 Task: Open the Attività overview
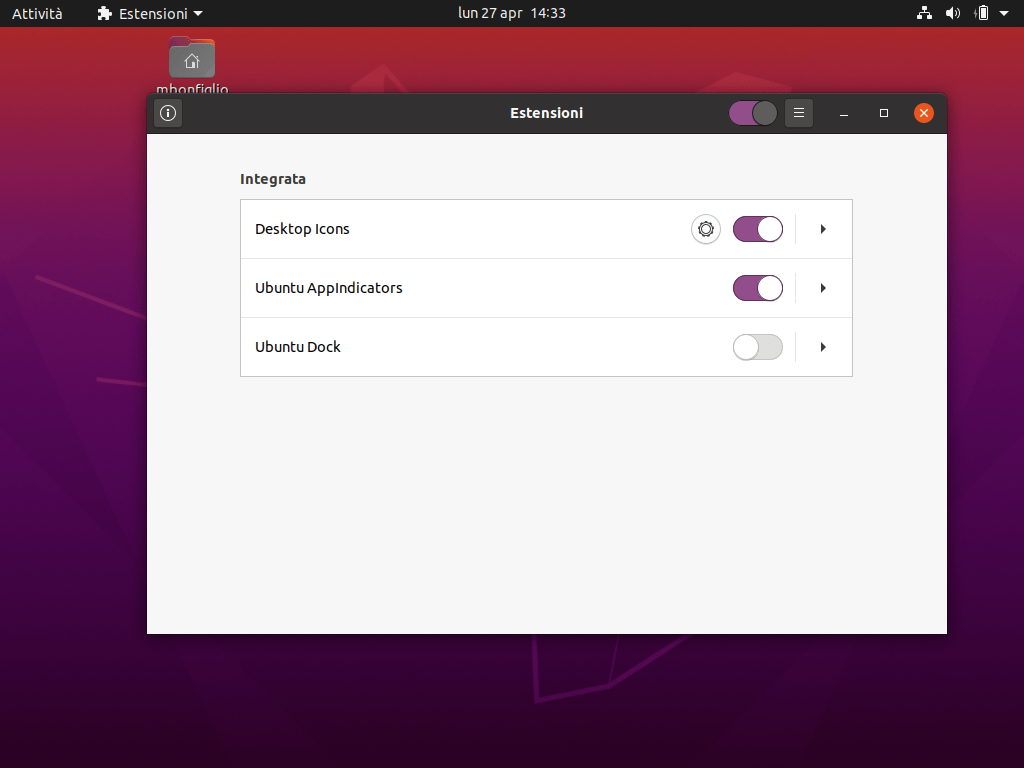coord(37,13)
